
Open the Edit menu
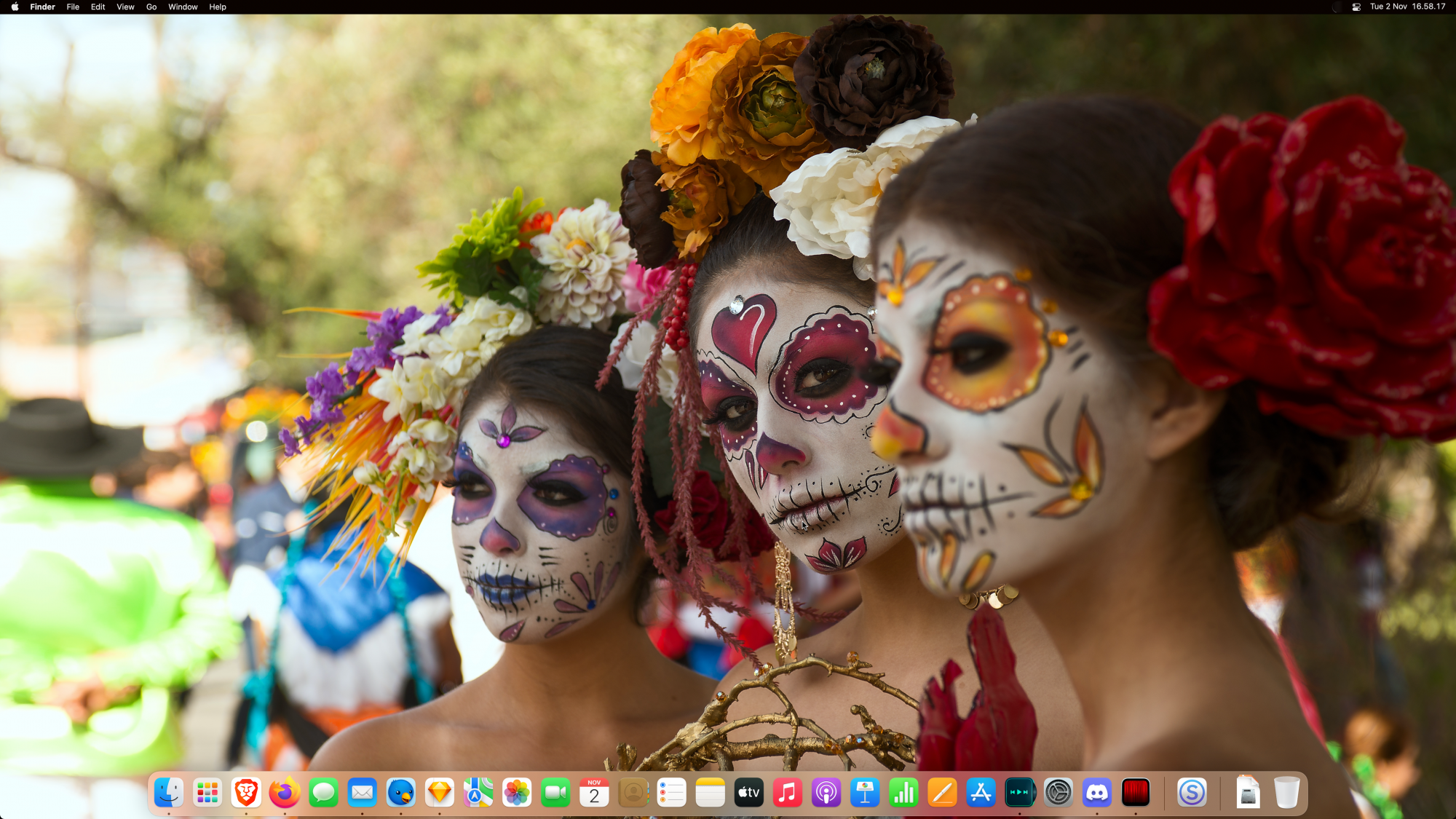coord(98,7)
